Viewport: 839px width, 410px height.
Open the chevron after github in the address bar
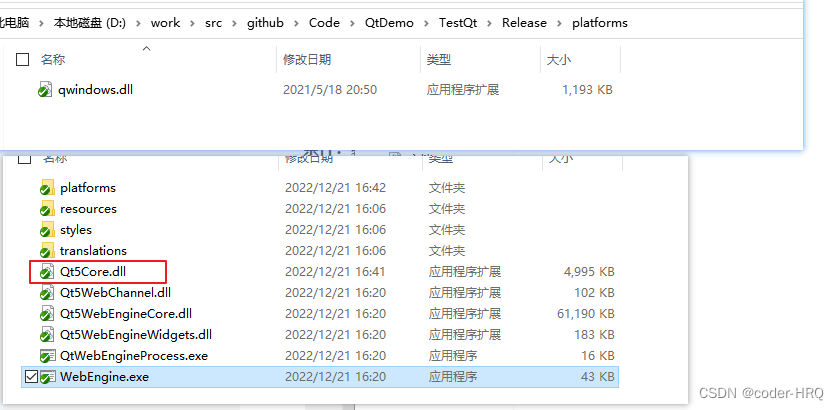[296, 23]
